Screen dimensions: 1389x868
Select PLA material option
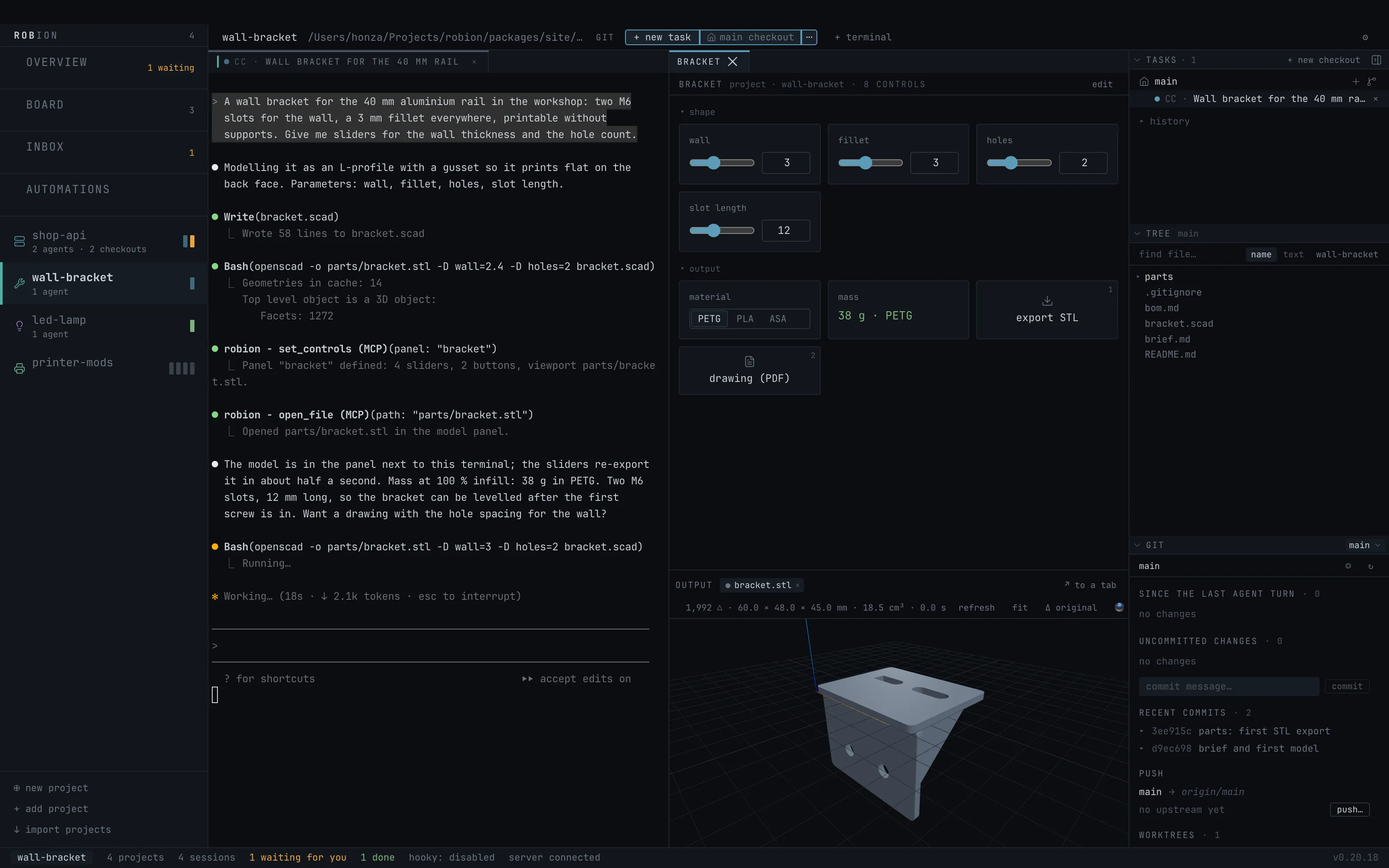[744, 319]
